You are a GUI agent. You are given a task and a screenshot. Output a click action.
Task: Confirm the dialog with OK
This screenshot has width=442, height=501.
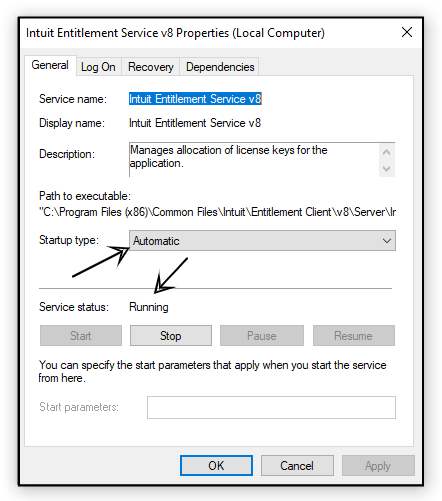coord(216,465)
